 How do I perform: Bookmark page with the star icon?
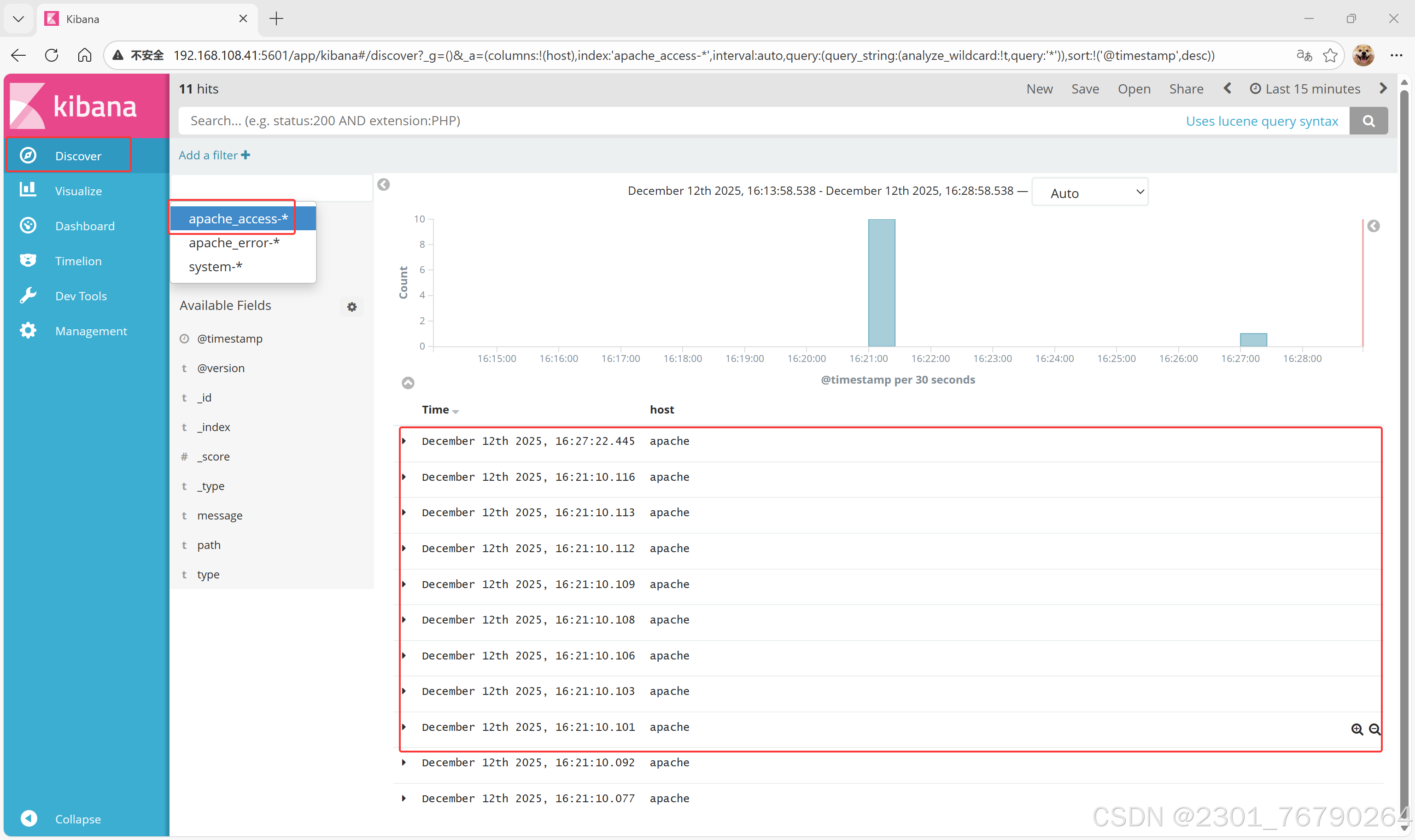click(1329, 55)
